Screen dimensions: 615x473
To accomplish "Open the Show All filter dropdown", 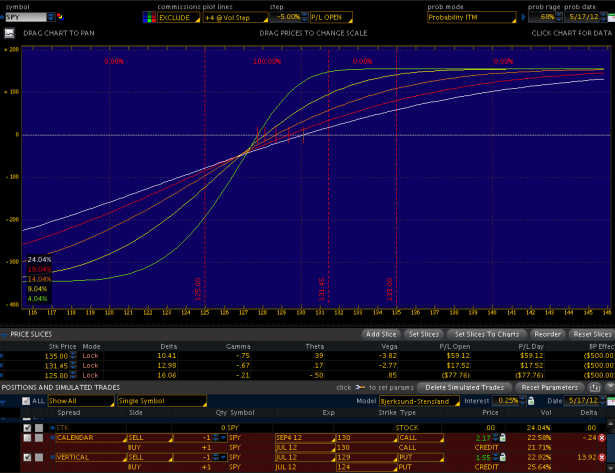I will pyautogui.click(x=81, y=400).
